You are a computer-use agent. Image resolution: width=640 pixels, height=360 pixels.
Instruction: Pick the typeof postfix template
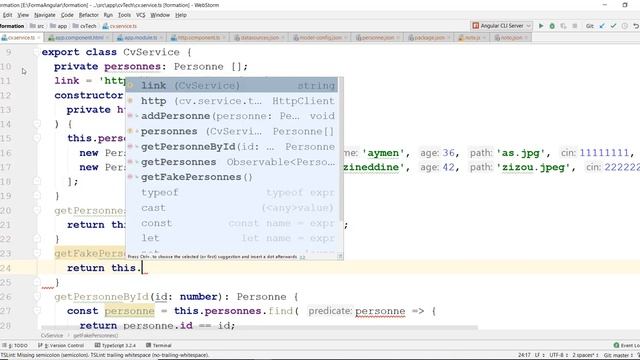232,193
